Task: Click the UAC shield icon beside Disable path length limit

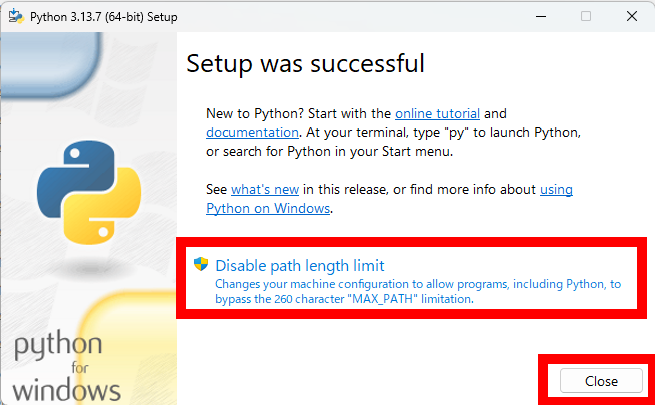Action: click(x=202, y=265)
